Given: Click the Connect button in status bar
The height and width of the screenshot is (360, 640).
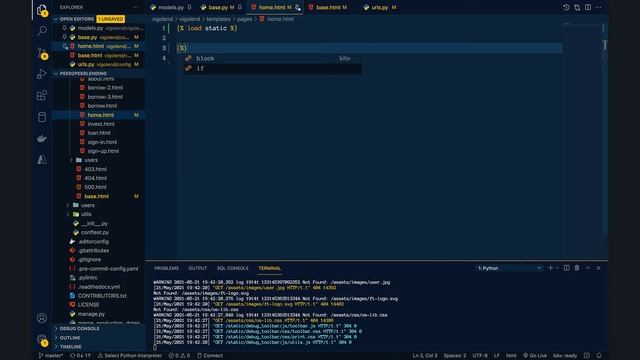Looking at the screenshot, I should click(x=210, y=356).
